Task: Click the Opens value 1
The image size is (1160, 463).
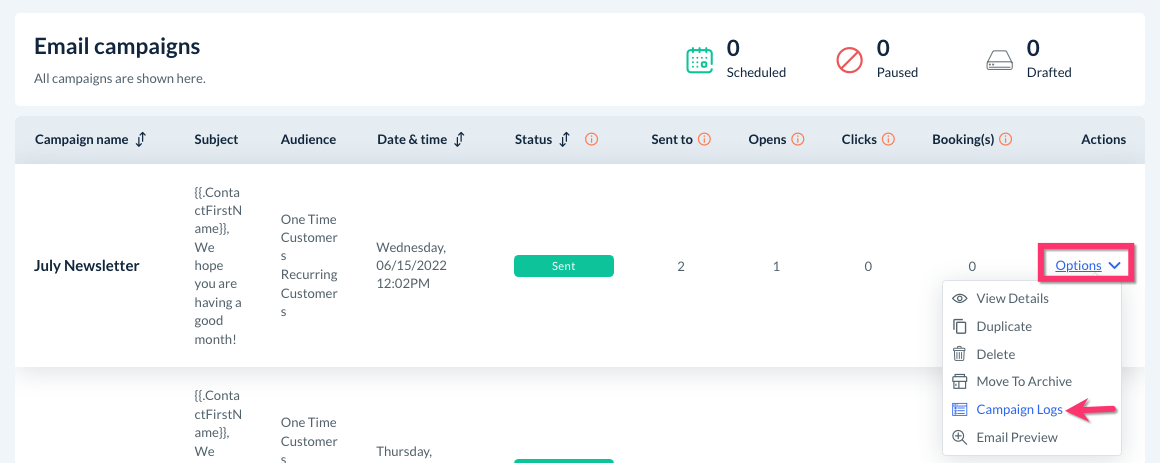Action: 776,266
